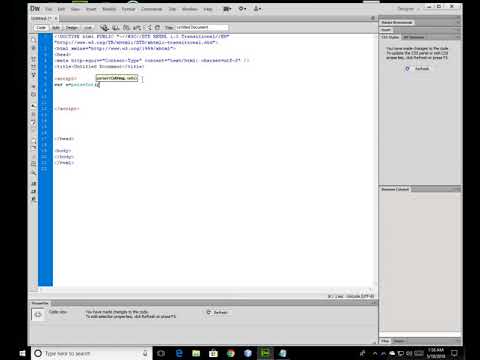Click the Preview in Browser globe icon

[104, 28]
